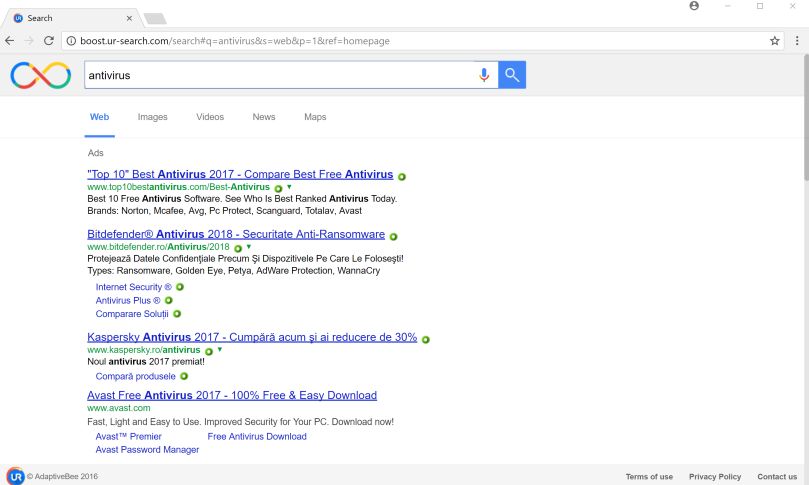Reload the page with refresh icon
Screen dimensions: 809x485
click(49, 41)
